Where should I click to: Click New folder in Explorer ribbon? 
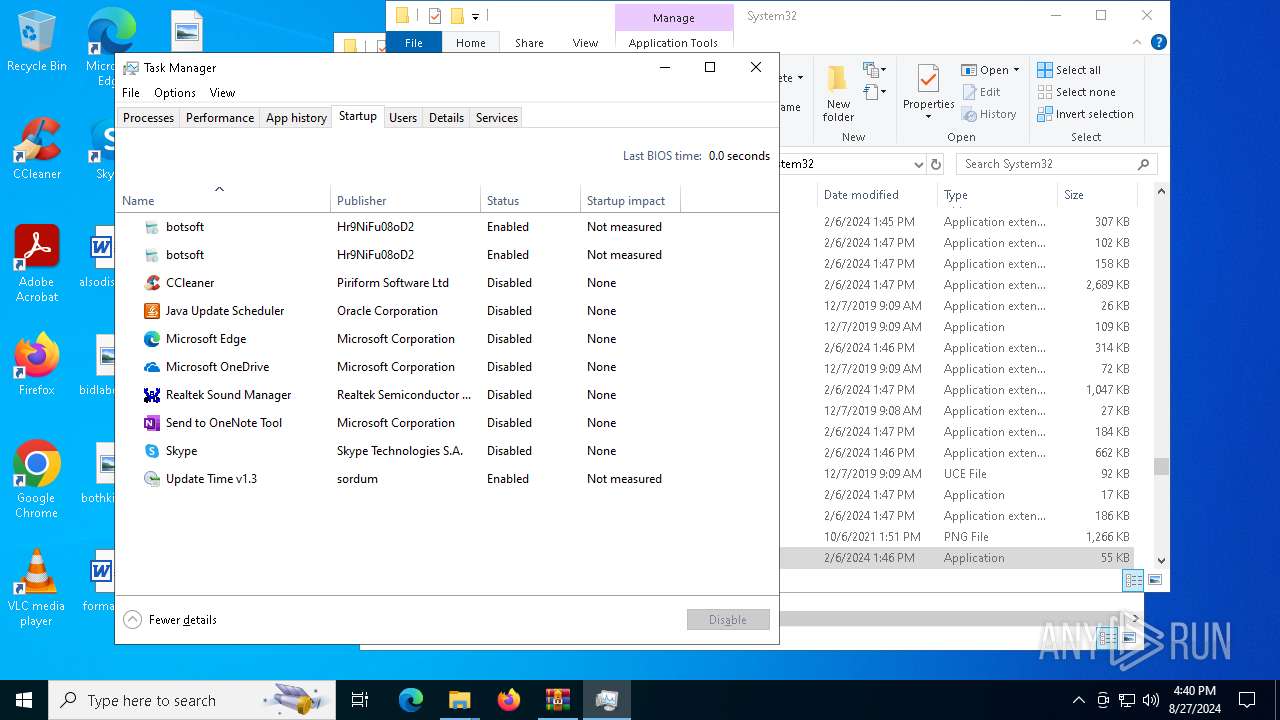click(x=838, y=94)
